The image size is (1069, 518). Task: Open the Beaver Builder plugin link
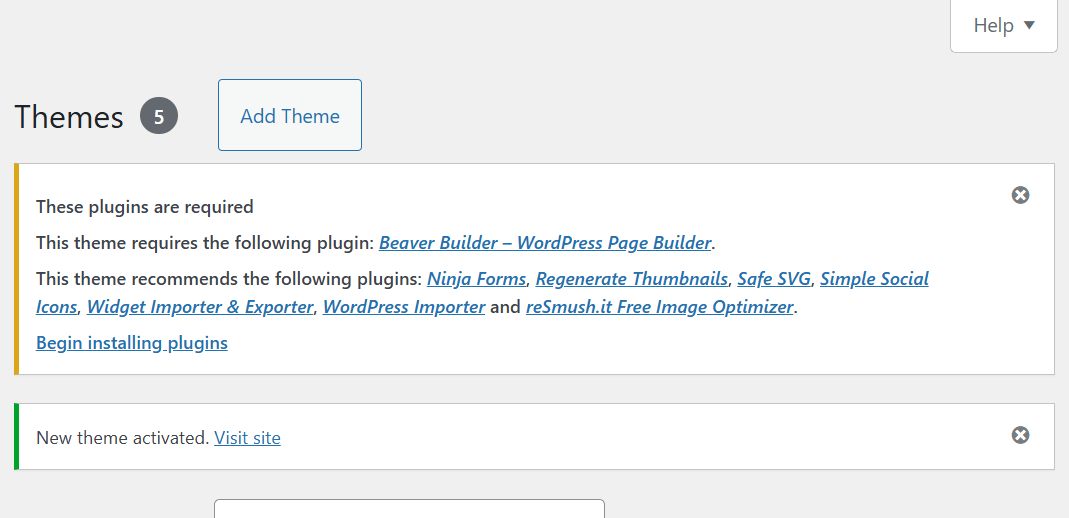[545, 243]
